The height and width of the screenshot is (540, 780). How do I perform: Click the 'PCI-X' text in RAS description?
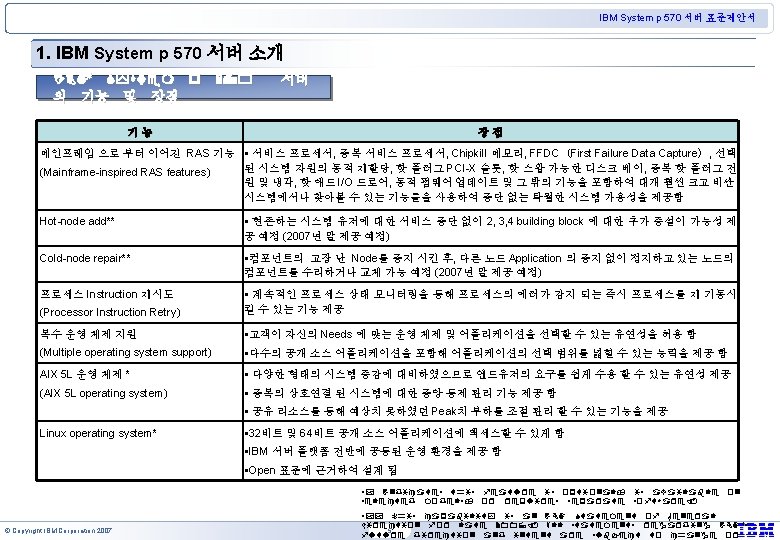coord(460,168)
